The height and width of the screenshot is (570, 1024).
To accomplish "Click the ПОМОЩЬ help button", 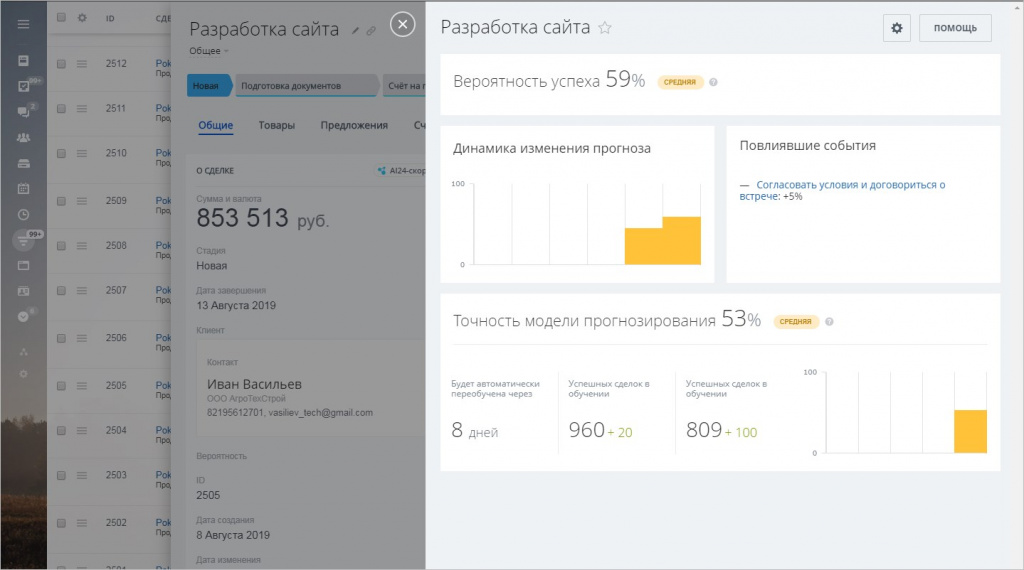I will 955,28.
